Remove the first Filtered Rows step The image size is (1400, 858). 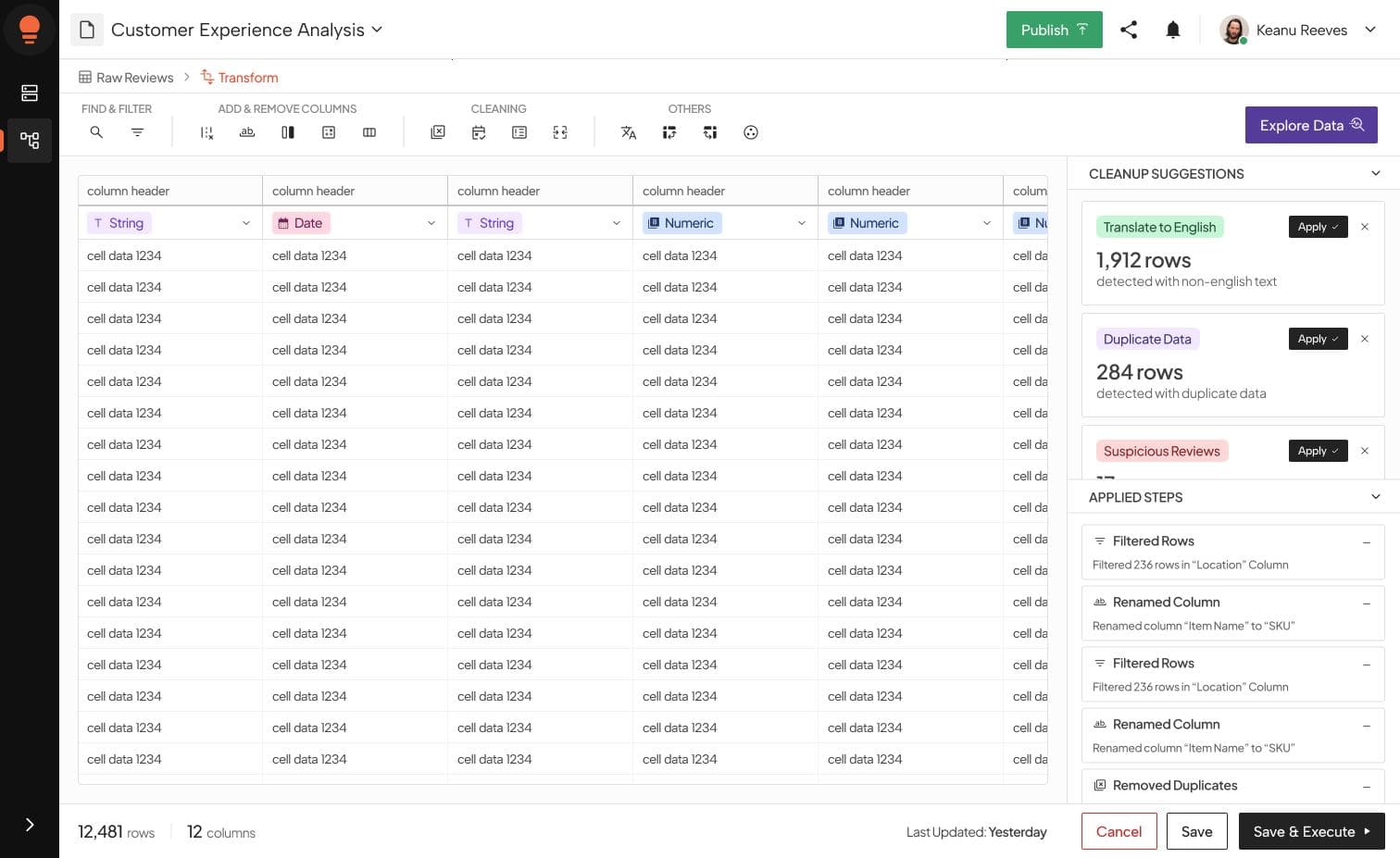click(1367, 542)
